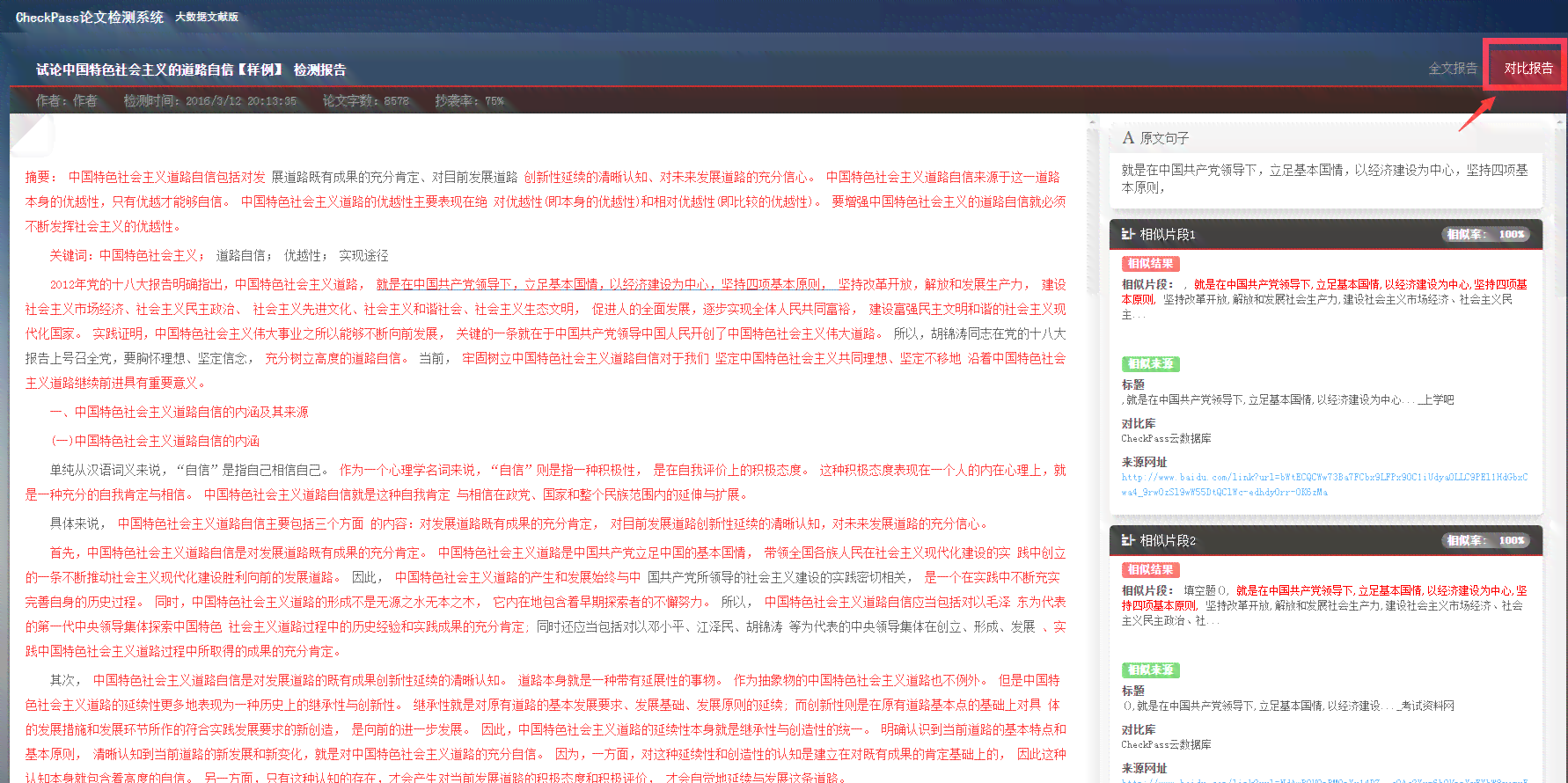
Task: Click the 原文句子 text box content
Action: coord(1325,179)
